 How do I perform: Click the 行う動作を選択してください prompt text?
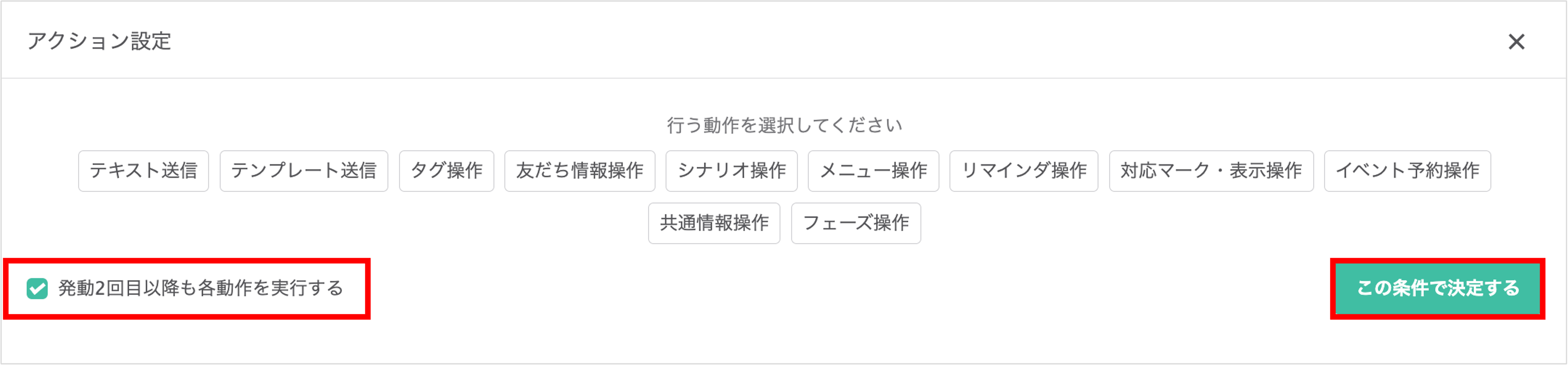(x=784, y=125)
